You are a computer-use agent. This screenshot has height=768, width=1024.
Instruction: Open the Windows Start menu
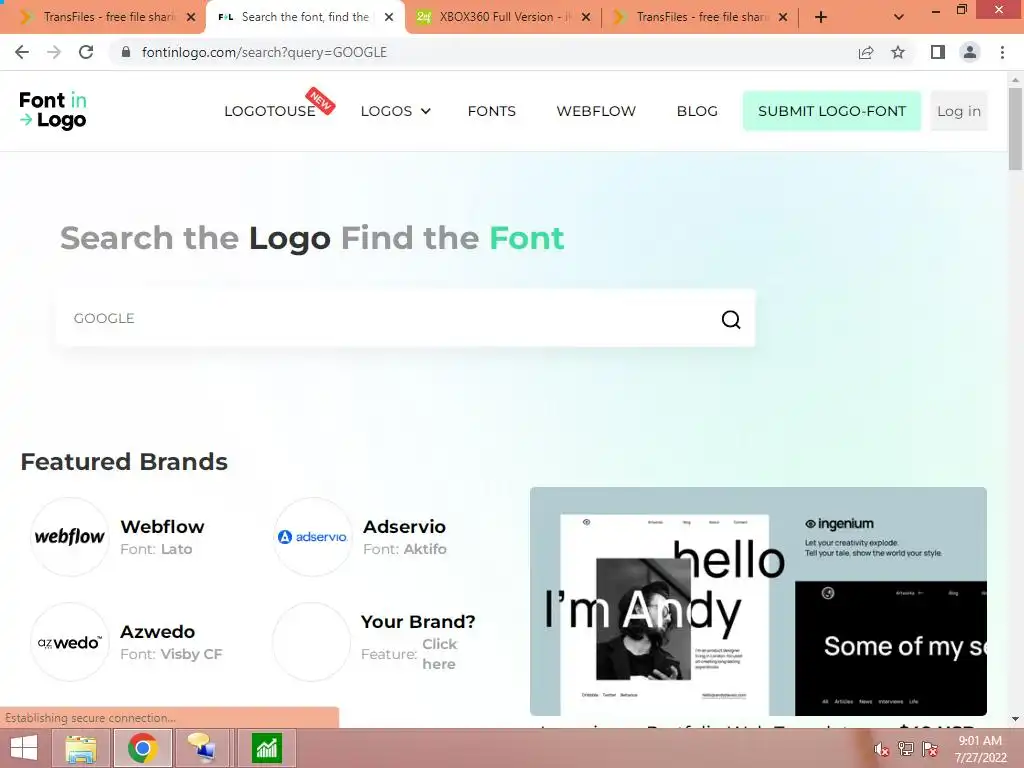tap(24, 748)
